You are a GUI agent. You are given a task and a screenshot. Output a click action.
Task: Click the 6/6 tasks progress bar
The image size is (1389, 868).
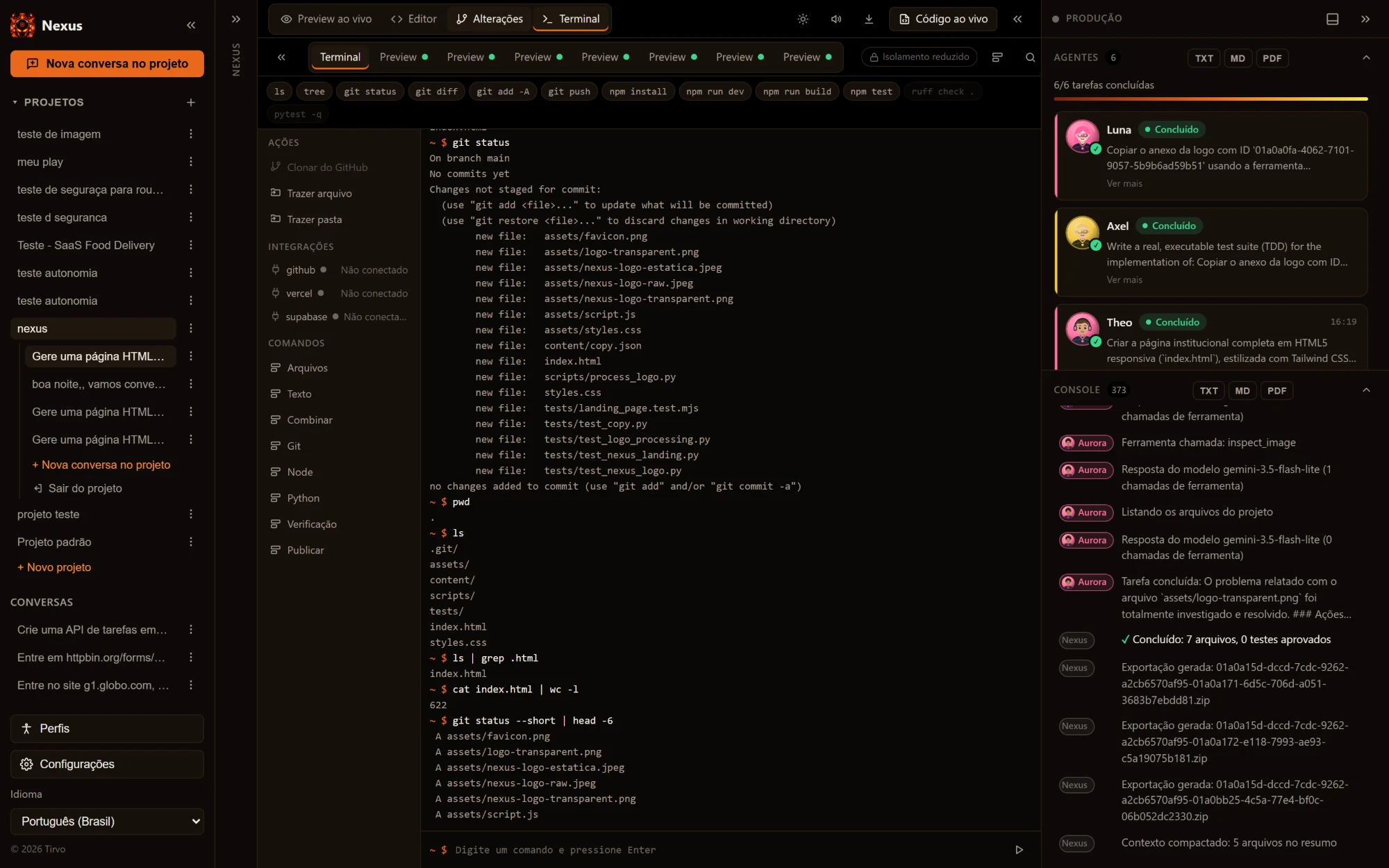[x=1211, y=99]
